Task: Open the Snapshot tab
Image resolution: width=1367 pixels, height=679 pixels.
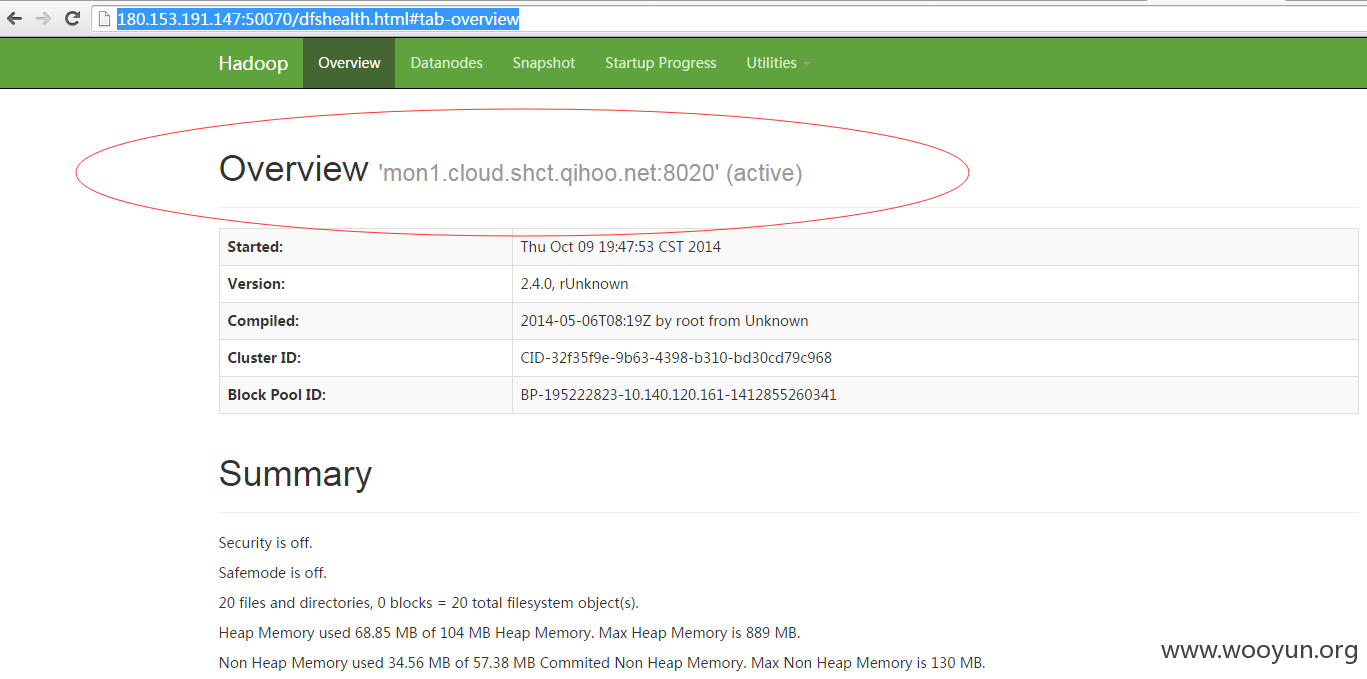Action: pyautogui.click(x=544, y=63)
